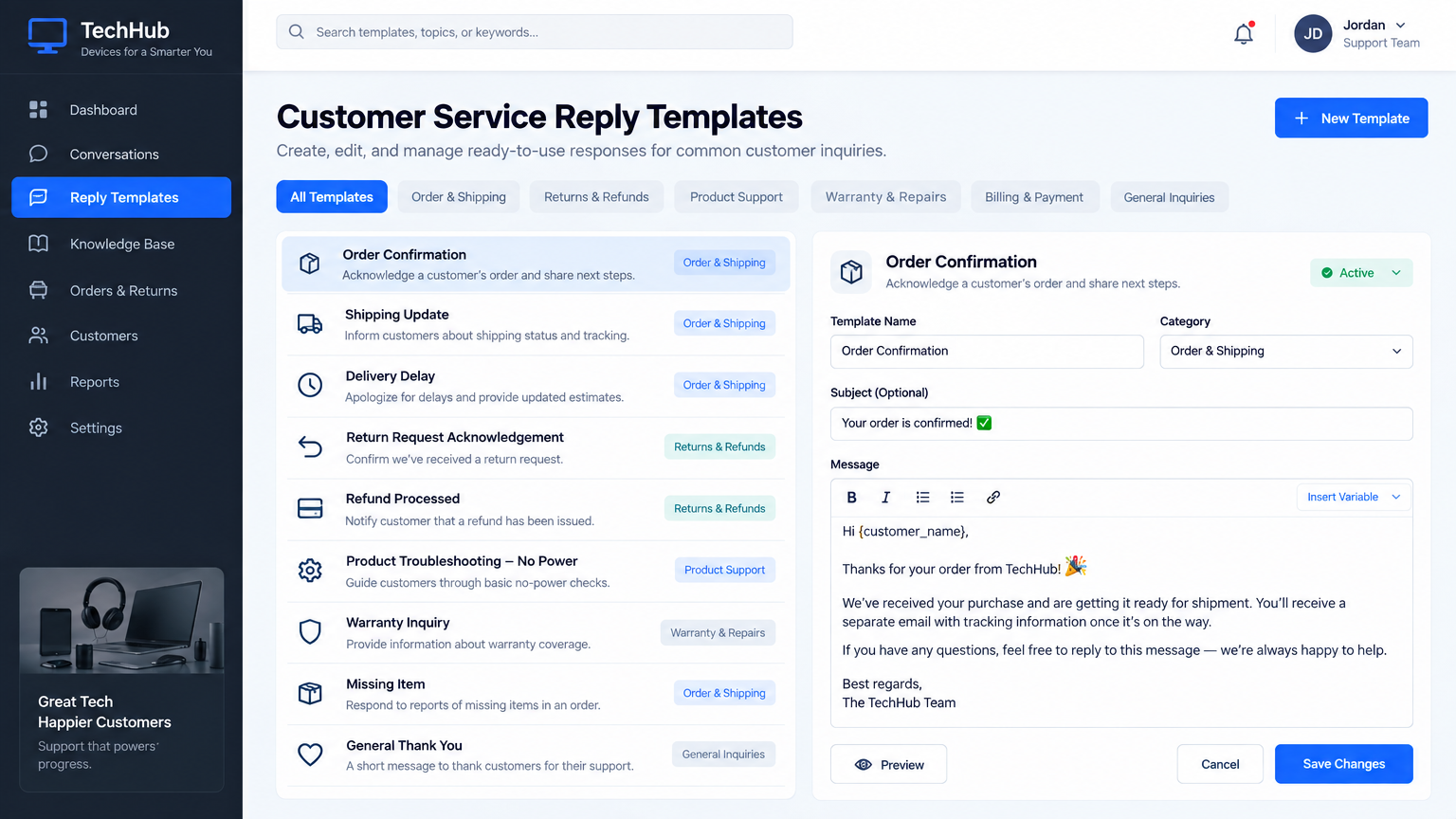Click the Subject field with confirmed text
This screenshot has height=819, width=1456.
(x=1121, y=424)
